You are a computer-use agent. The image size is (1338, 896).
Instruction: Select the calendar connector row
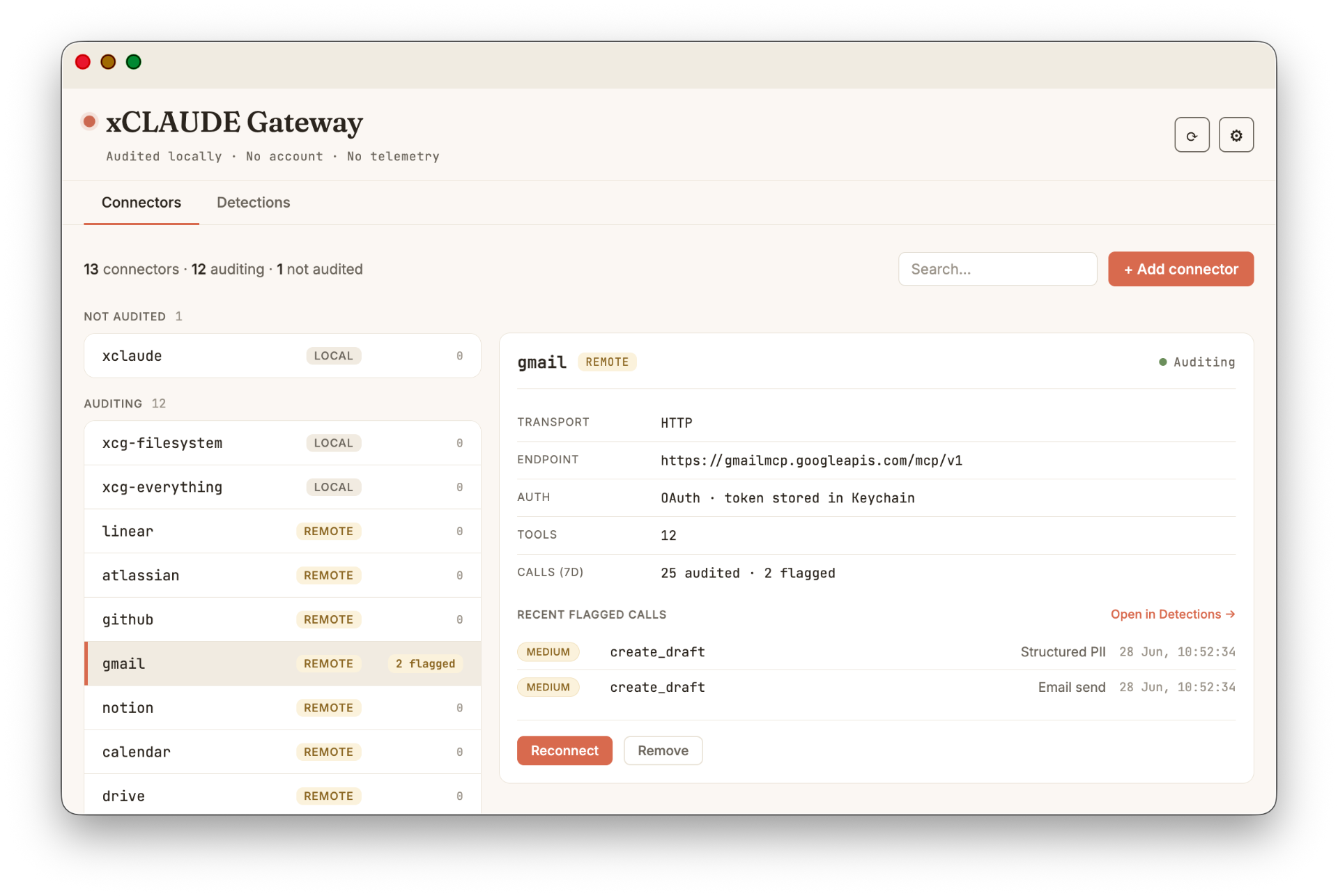pyautogui.click(x=282, y=752)
